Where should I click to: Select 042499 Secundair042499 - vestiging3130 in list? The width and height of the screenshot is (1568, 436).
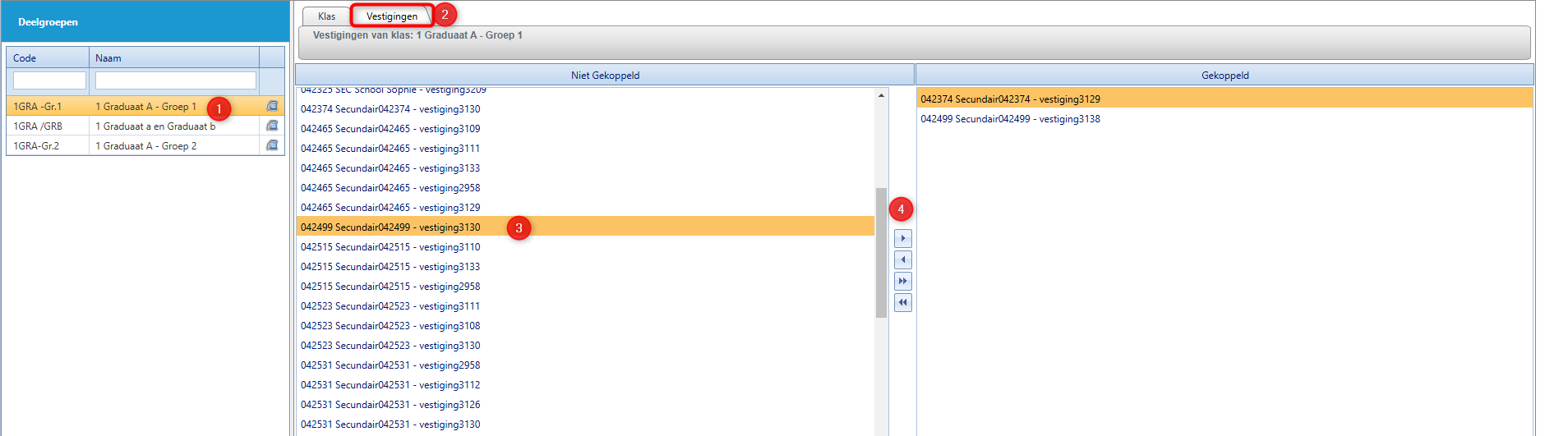click(390, 227)
